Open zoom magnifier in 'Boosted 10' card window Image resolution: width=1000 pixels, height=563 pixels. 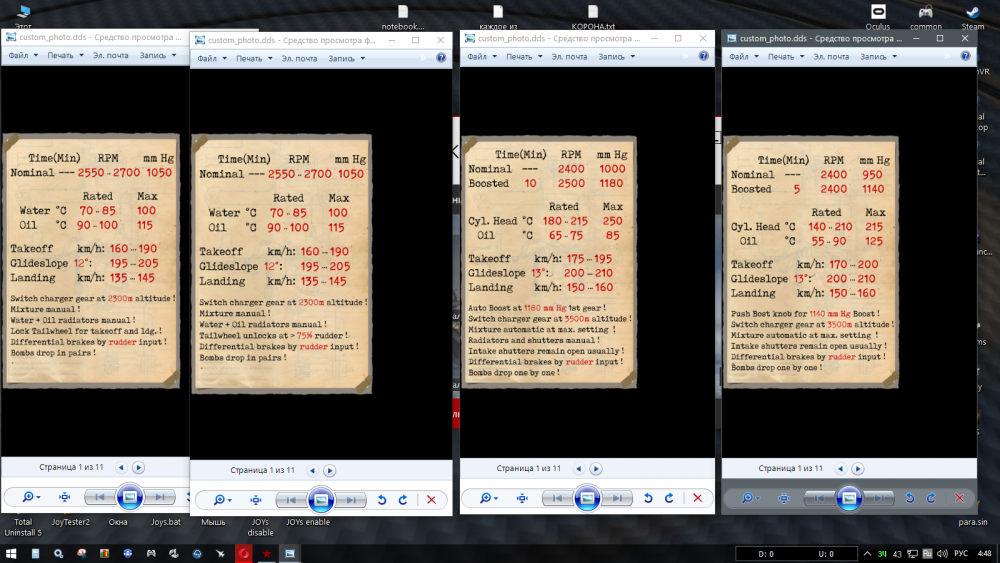tap(489, 498)
